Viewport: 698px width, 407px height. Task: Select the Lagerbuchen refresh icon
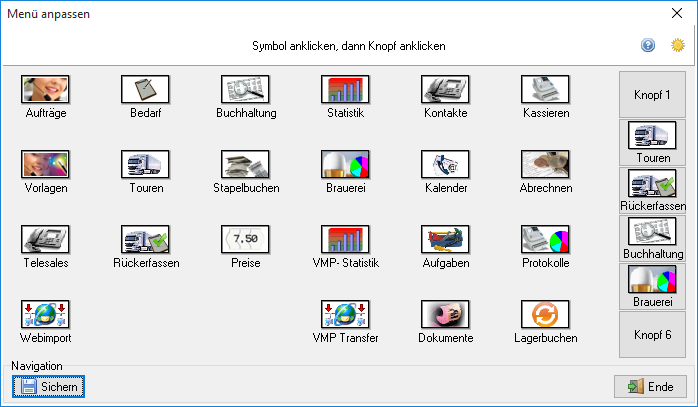545,314
